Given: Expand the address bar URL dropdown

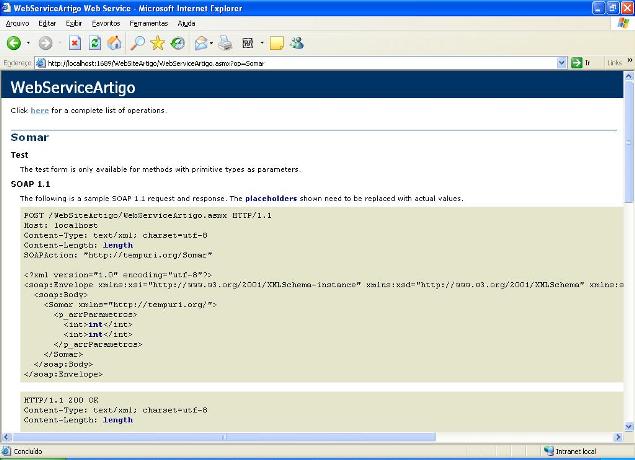Looking at the screenshot, I should (x=562, y=62).
